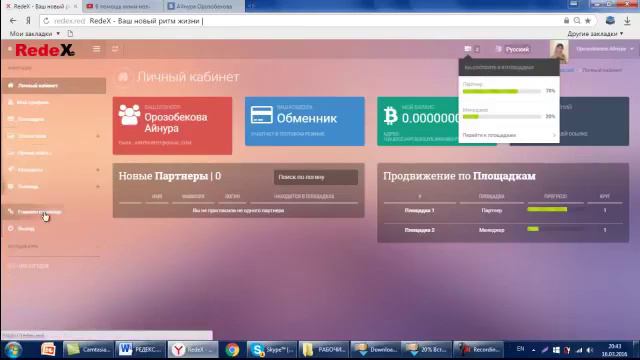Click Новые Партнеры heading

pyautogui.click(x=169, y=176)
